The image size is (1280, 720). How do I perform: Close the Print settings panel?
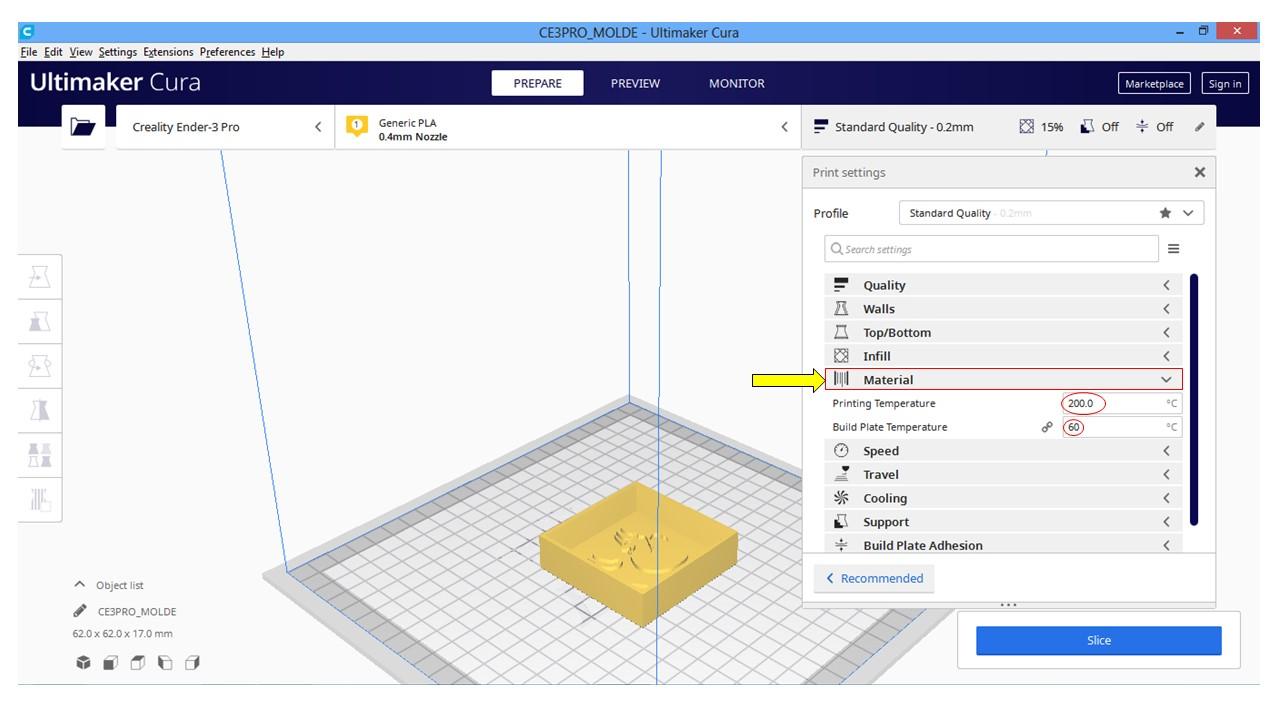click(1200, 172)
